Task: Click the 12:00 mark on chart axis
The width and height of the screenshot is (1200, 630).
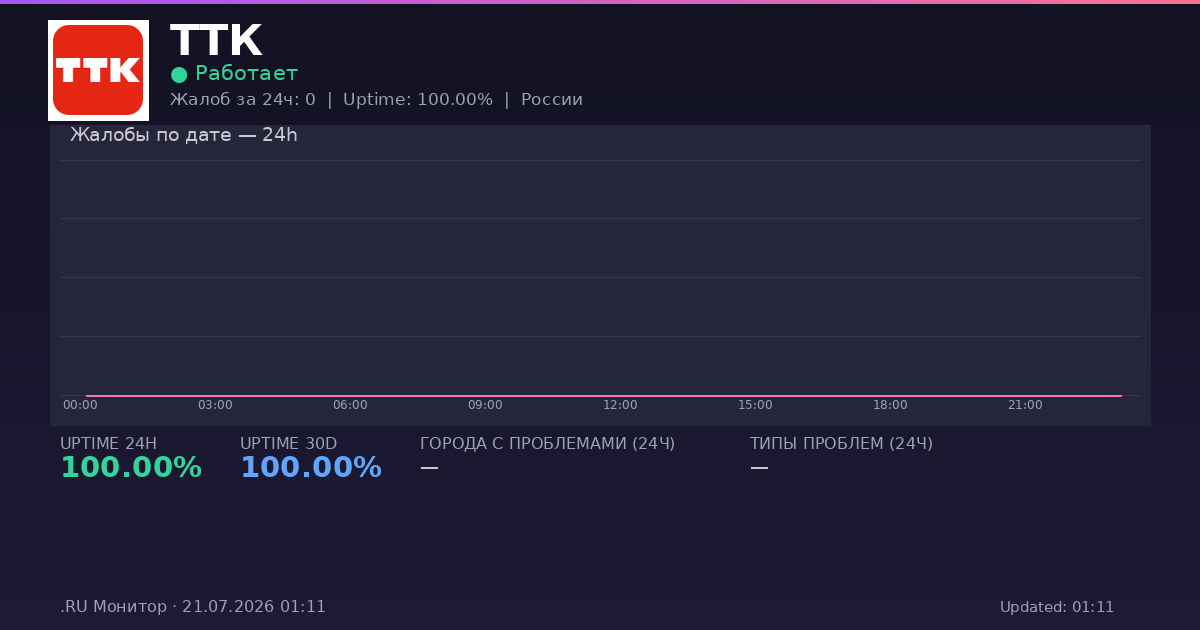Action: click(620, 405)
